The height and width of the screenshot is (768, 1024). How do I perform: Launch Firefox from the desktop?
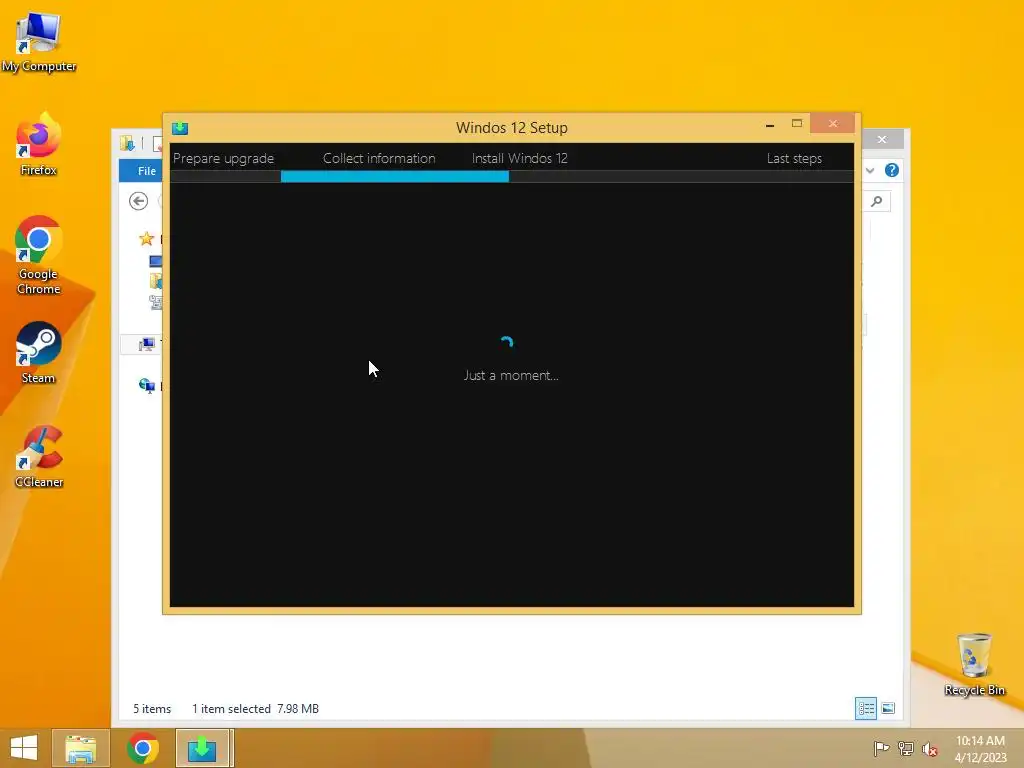[39, 144]
